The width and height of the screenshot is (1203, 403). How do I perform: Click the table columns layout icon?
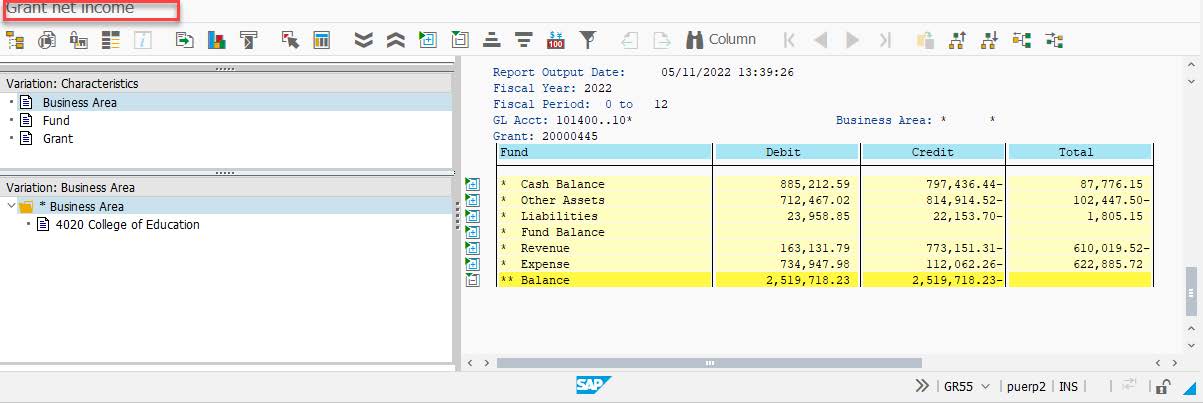[x=322, y=40]
